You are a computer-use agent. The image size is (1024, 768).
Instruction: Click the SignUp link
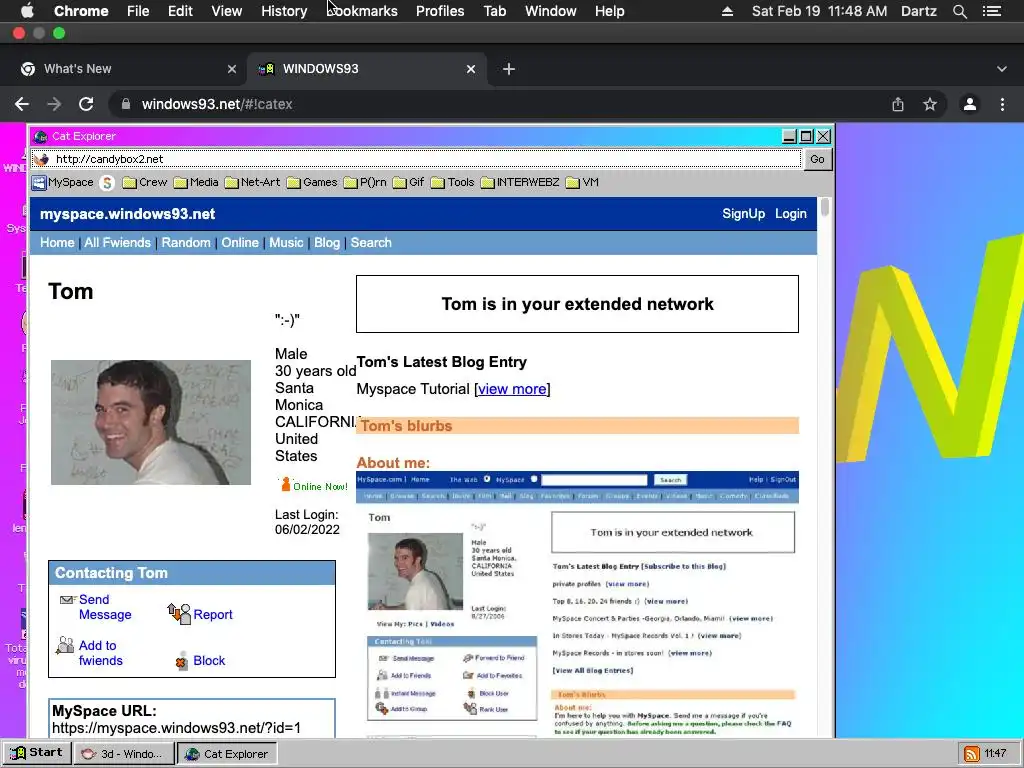click(743, 214)
